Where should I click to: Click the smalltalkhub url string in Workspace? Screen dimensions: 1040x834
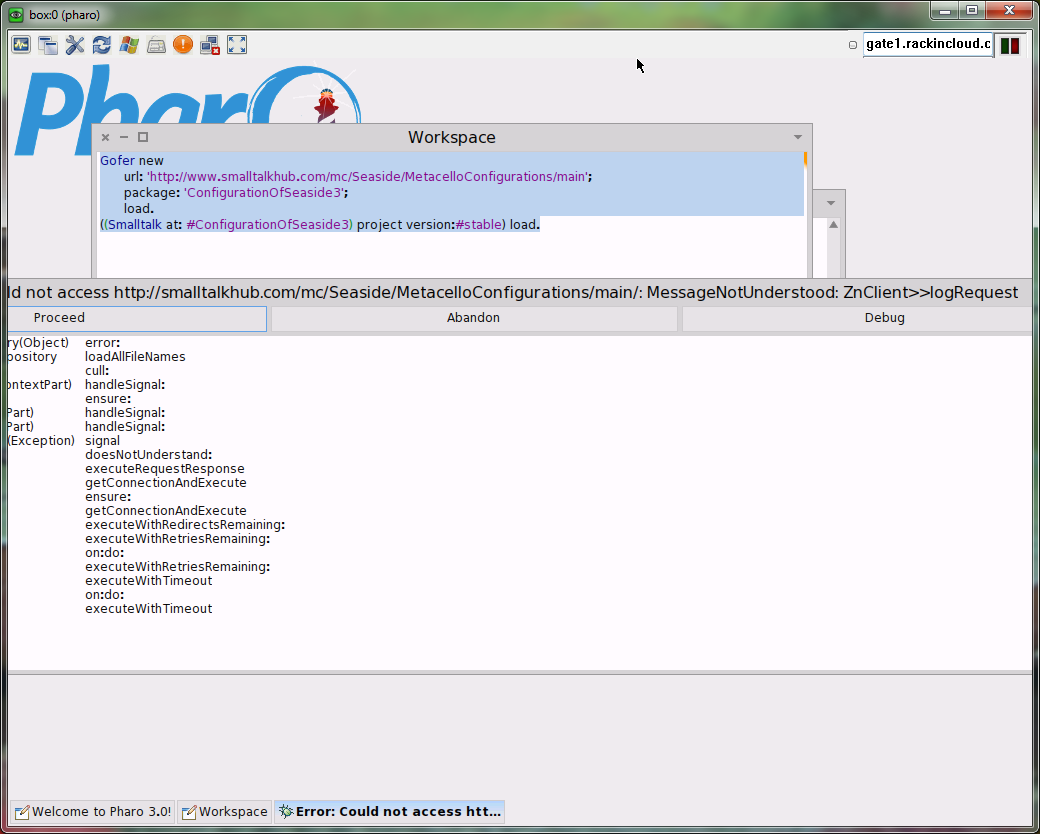pos(367,176)
